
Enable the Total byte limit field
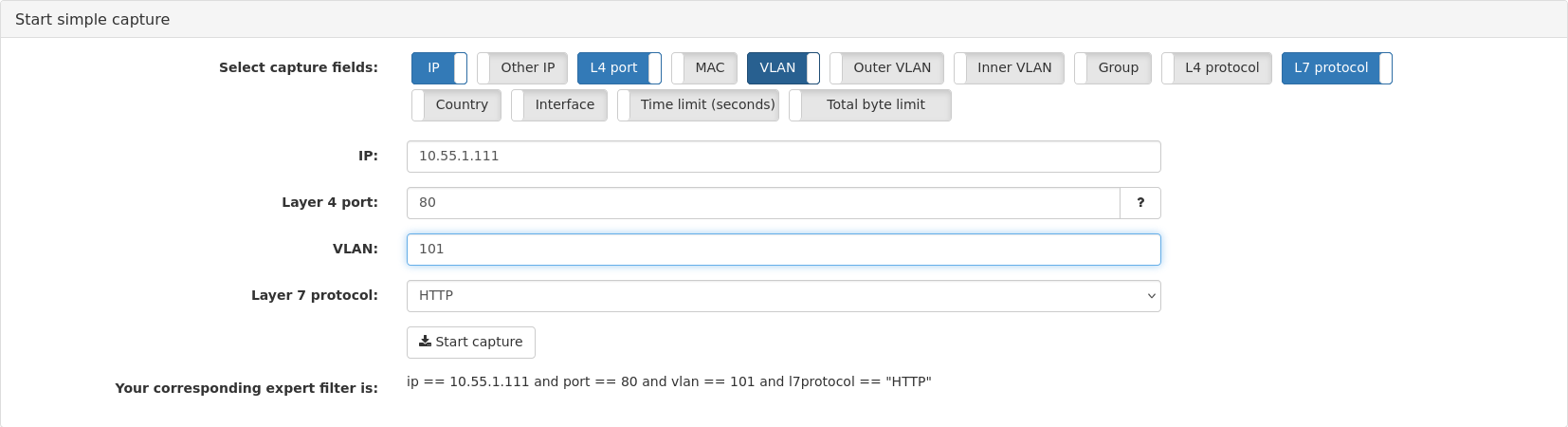pyautogui.click(x=870, y=105)
